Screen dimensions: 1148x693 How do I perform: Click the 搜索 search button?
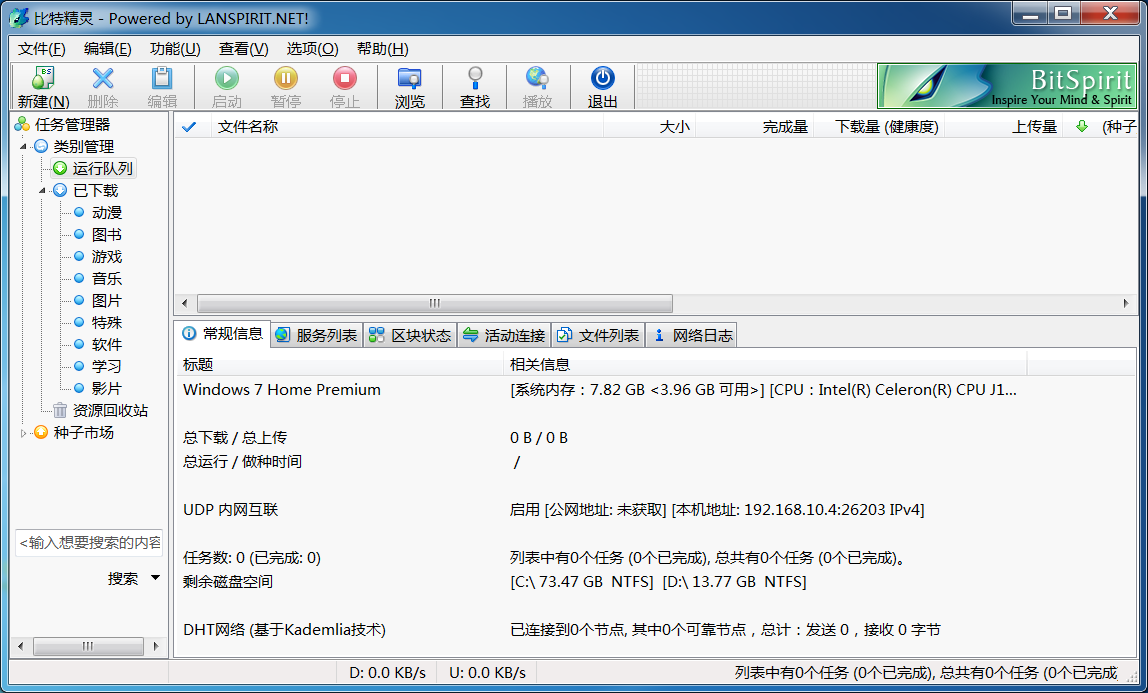[123, 579]
